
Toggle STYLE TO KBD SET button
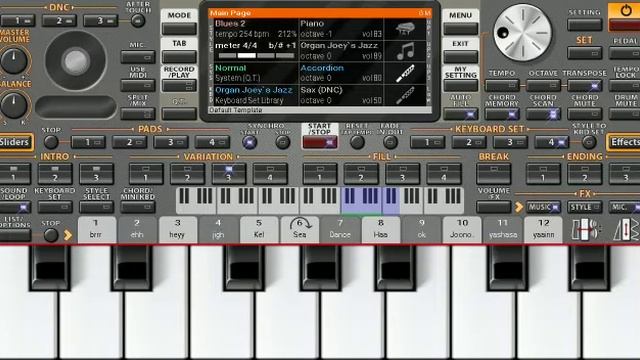pos(589,142)
